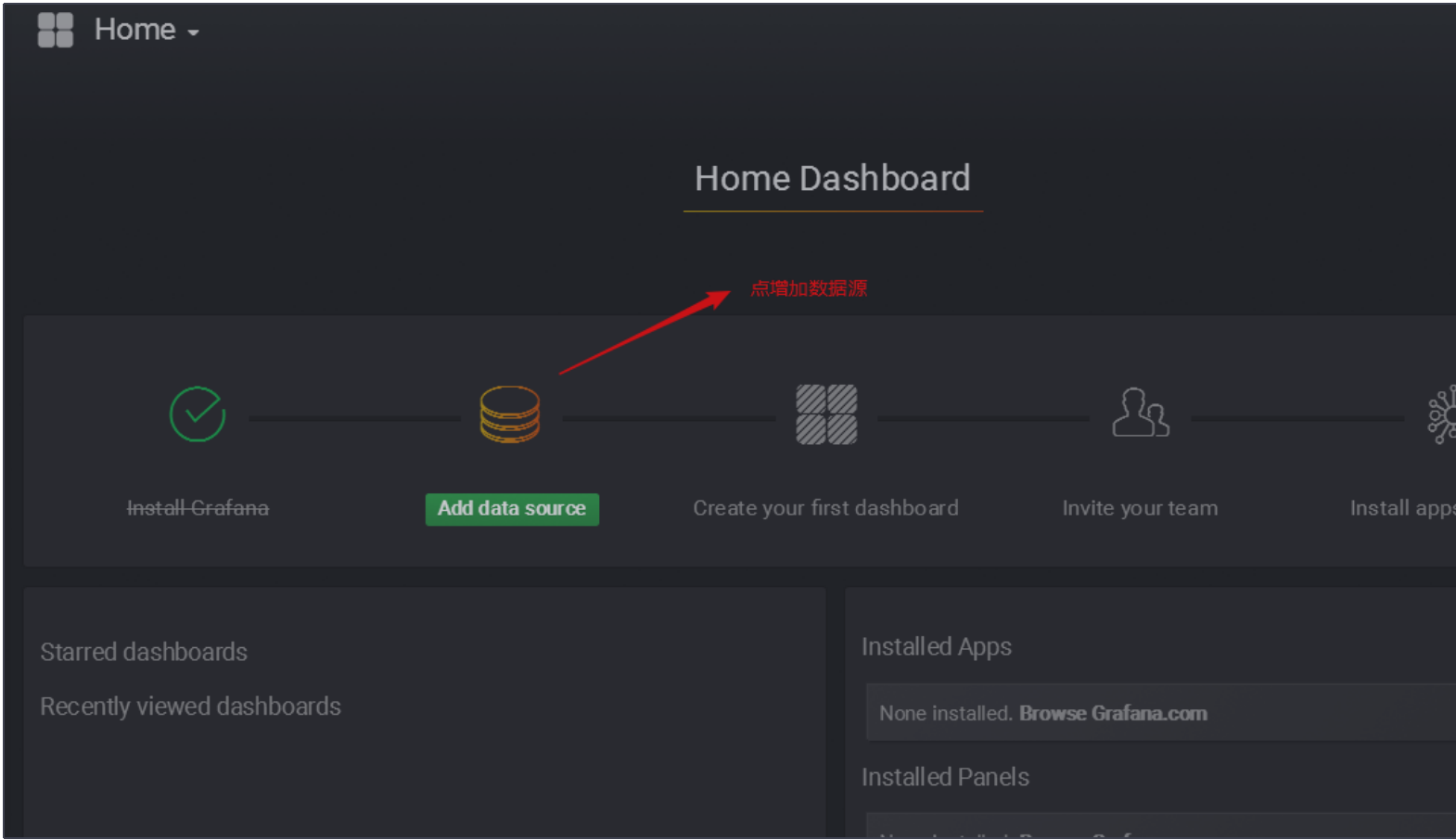Click the Install apps plugin icon
This screenshot has height=840, width=1456.
[x=1442, y=414]
